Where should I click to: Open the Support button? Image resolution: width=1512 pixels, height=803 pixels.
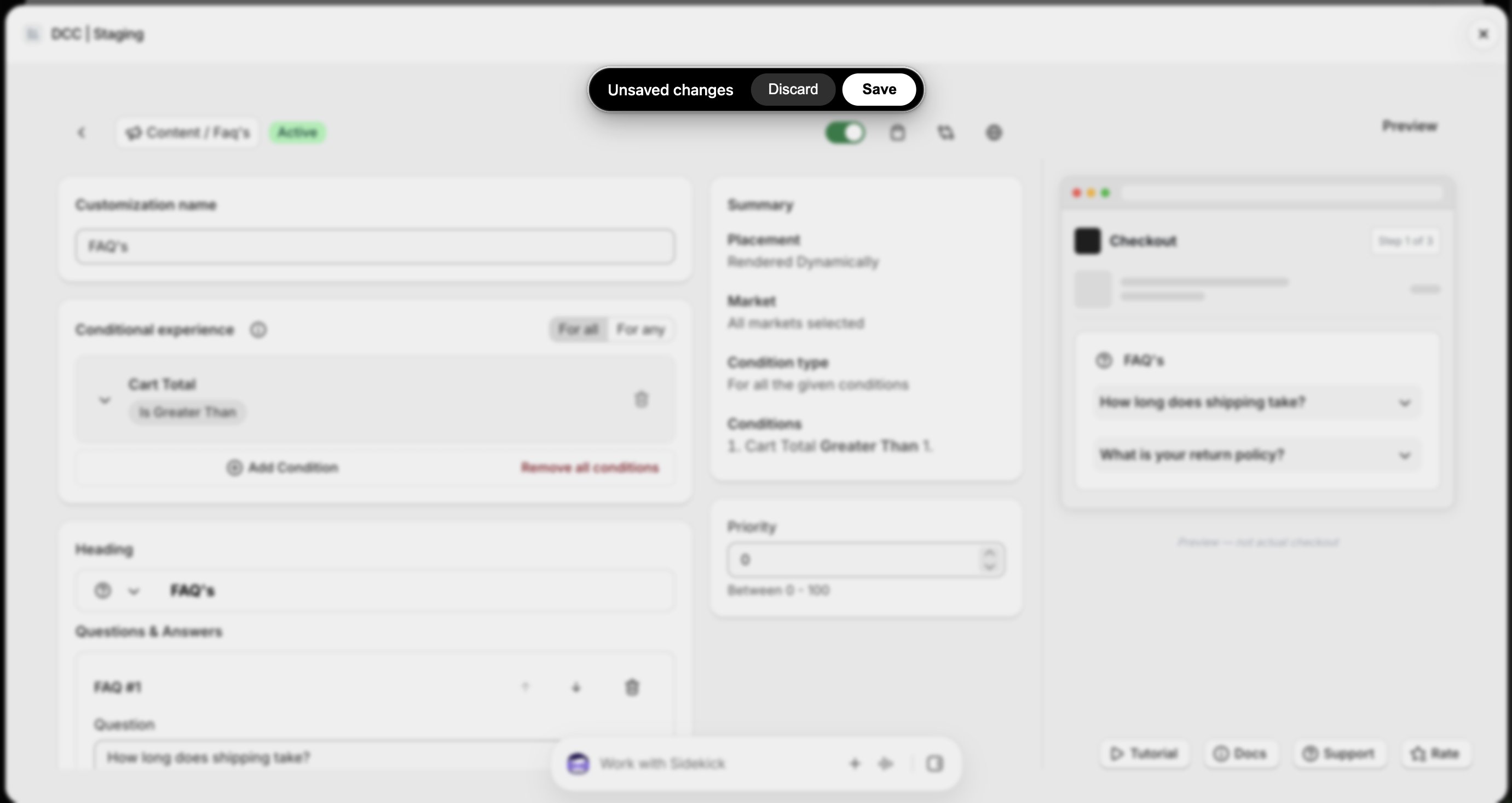coord(1339,754)
